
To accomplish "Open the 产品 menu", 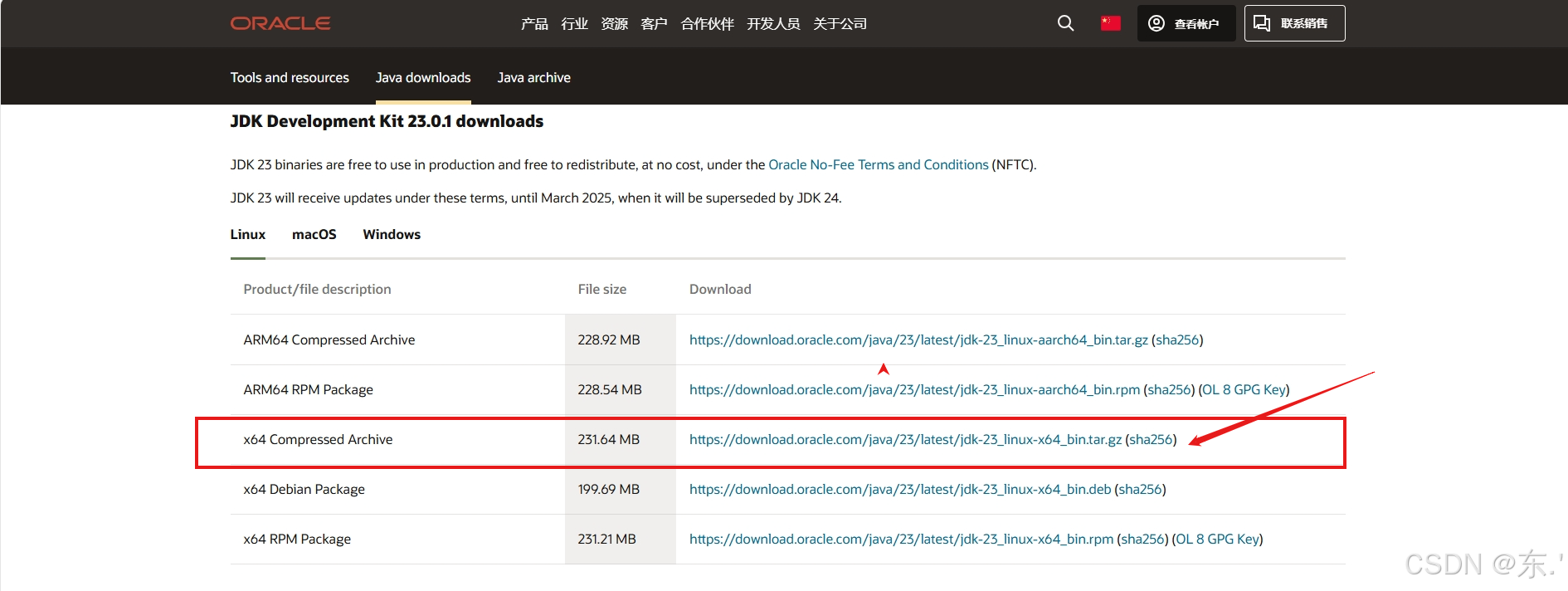I will click(x=534, y=24).
